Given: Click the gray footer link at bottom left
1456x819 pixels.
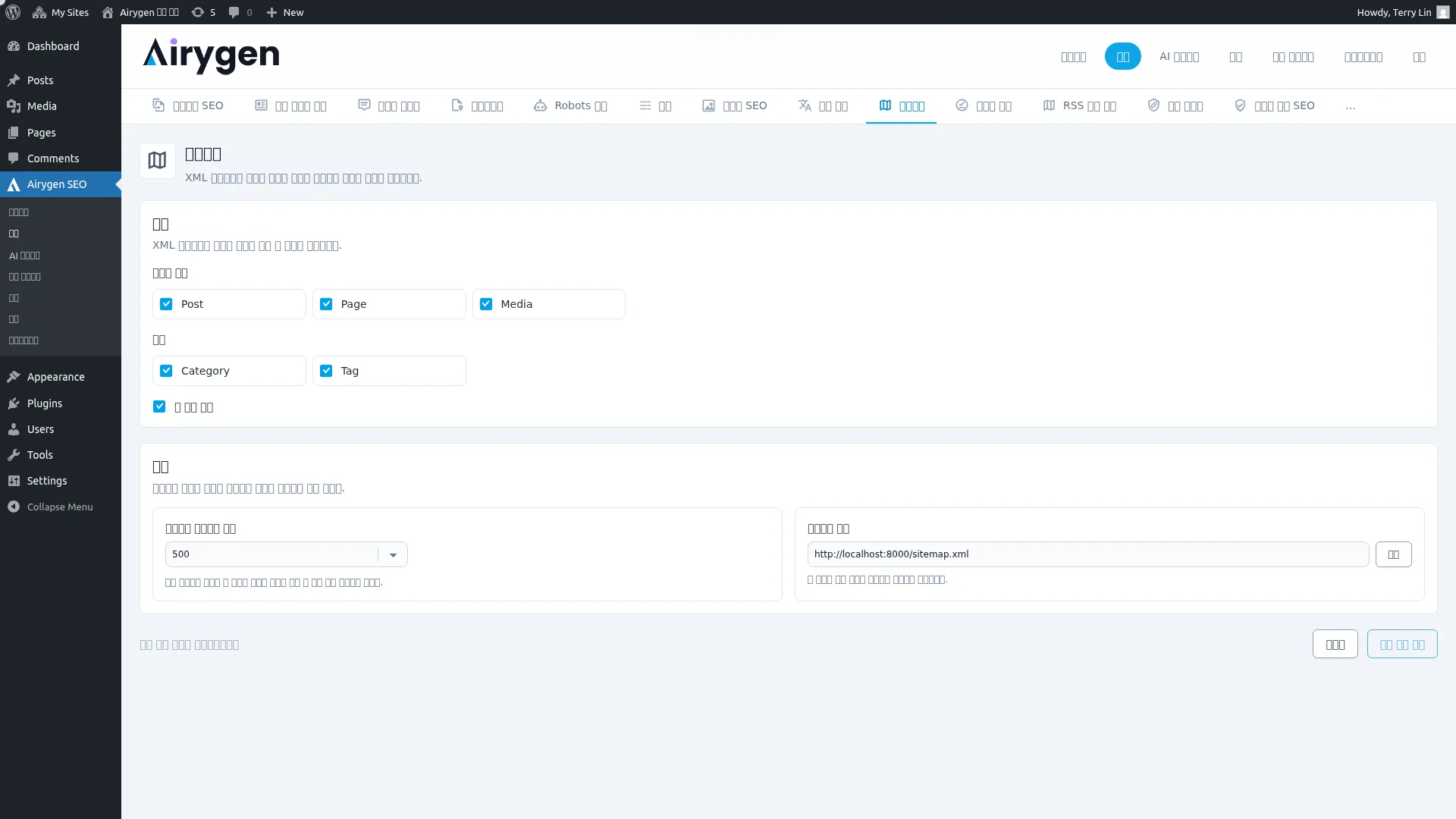Looking at the screenshot, I should coord(189,645).
